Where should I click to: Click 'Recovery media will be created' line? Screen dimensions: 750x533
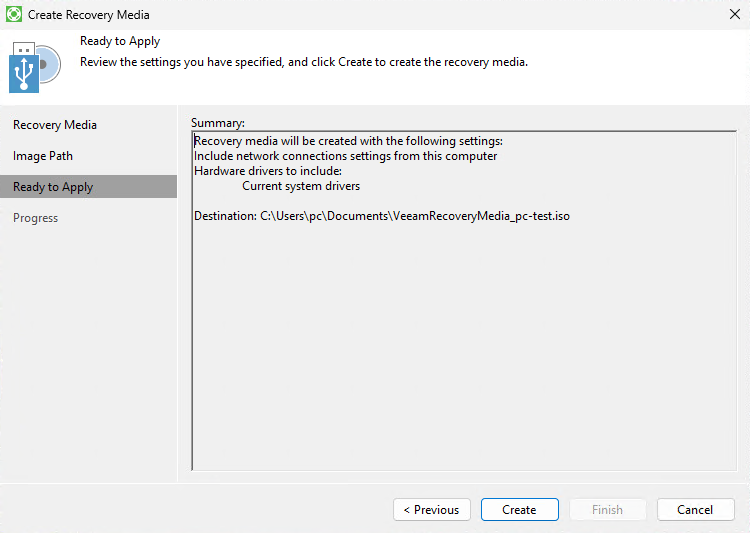[348, 141]
